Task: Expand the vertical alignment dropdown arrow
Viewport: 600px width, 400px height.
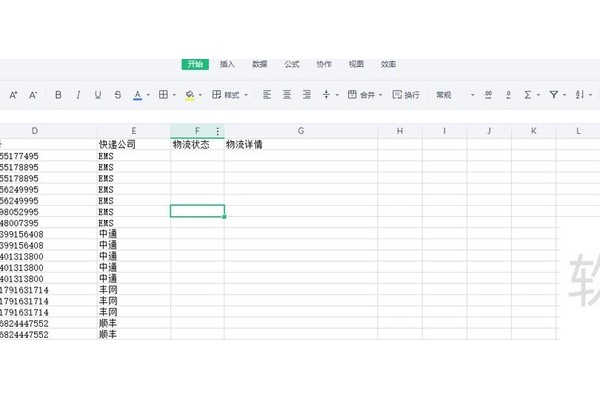Action: point(337,95)
